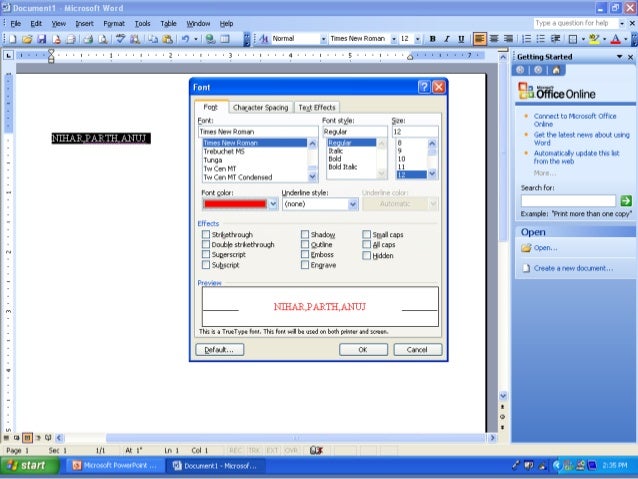Click OK in Font dialog

tap(363, 350)
